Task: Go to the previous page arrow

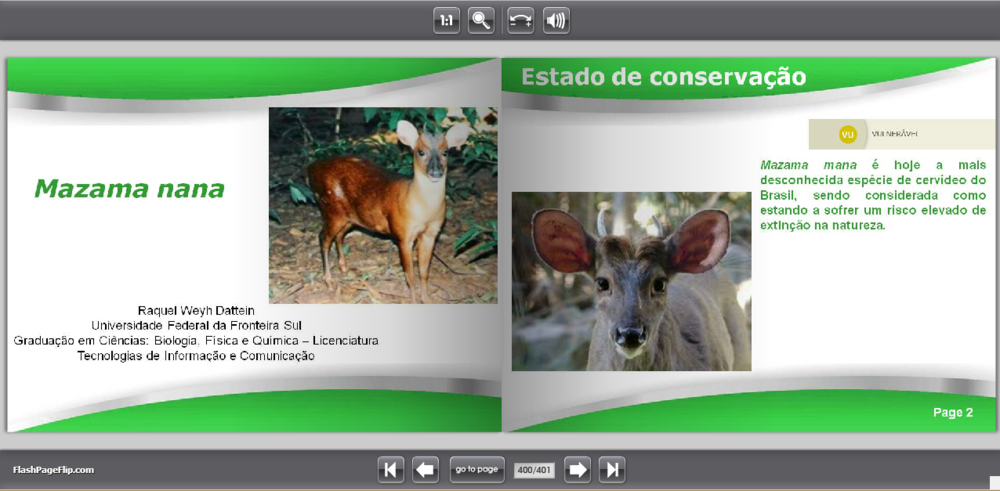Action: coord(425,469)
